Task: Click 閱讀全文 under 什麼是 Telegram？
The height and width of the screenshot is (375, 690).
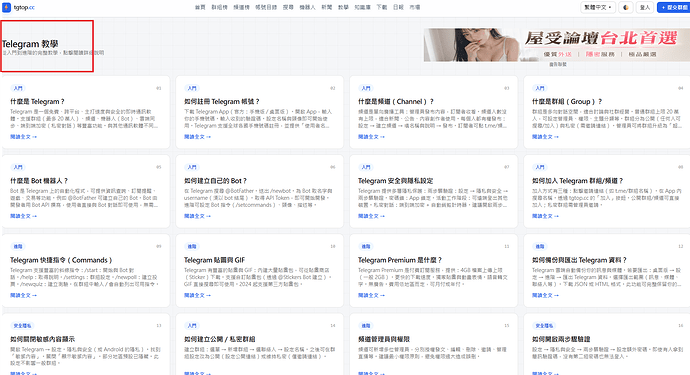Action: pyautogui.click(x=23, y=137)
